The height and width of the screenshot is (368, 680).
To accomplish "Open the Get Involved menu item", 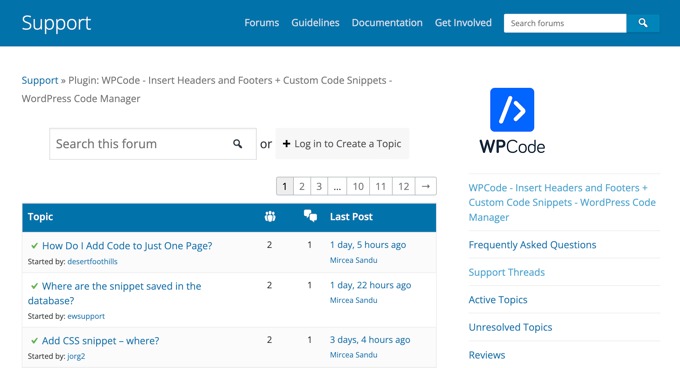I will (x=463, y=23).
